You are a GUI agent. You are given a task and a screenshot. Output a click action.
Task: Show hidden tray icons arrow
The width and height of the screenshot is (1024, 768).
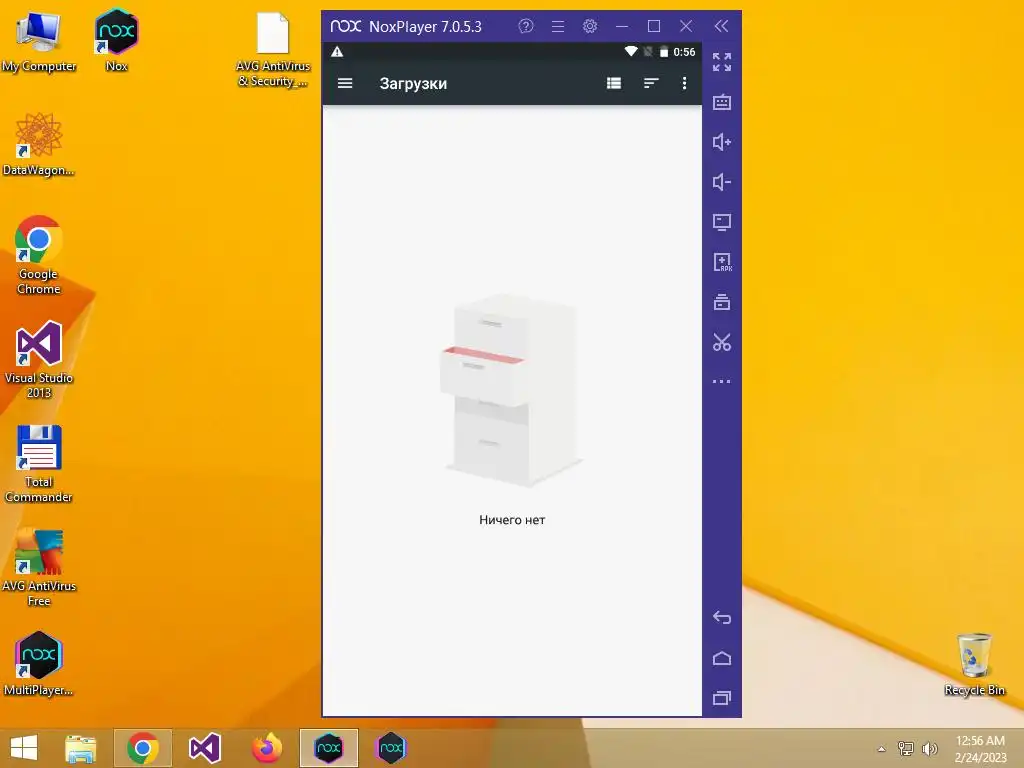[882, 749]
